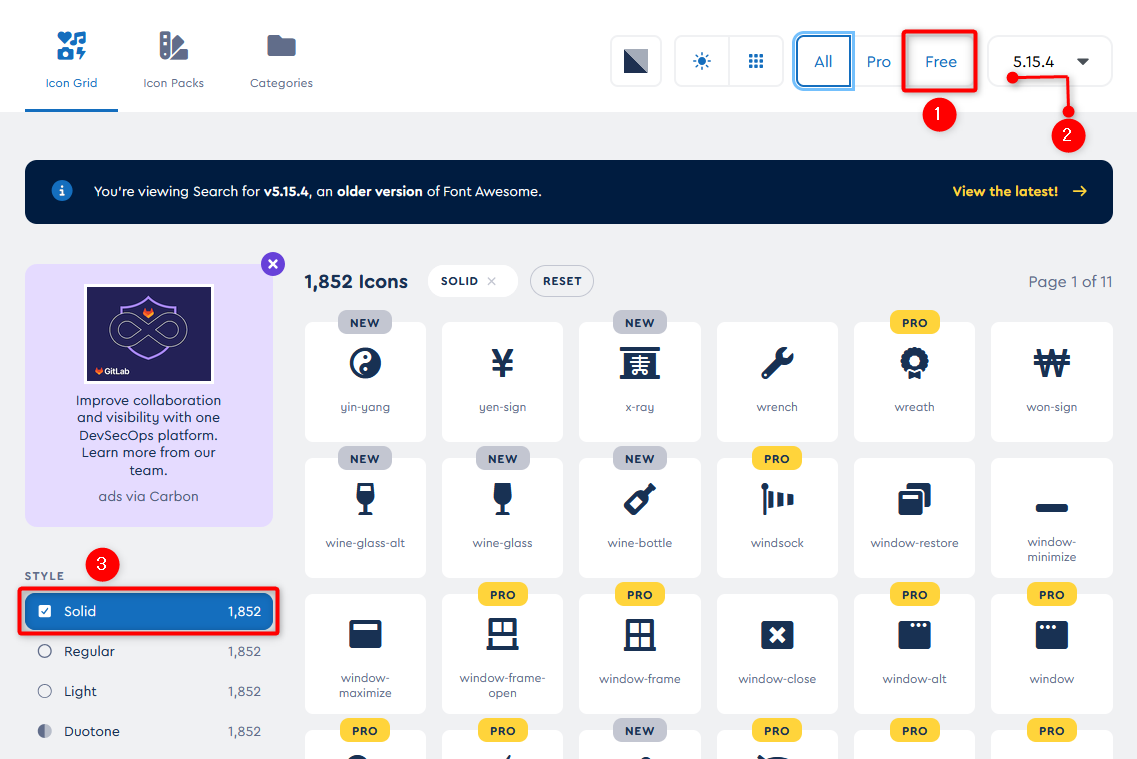The width and height of the screenshot is (1137, 759).
Task: Select the Free filter
Action: [x=940, y=62]
